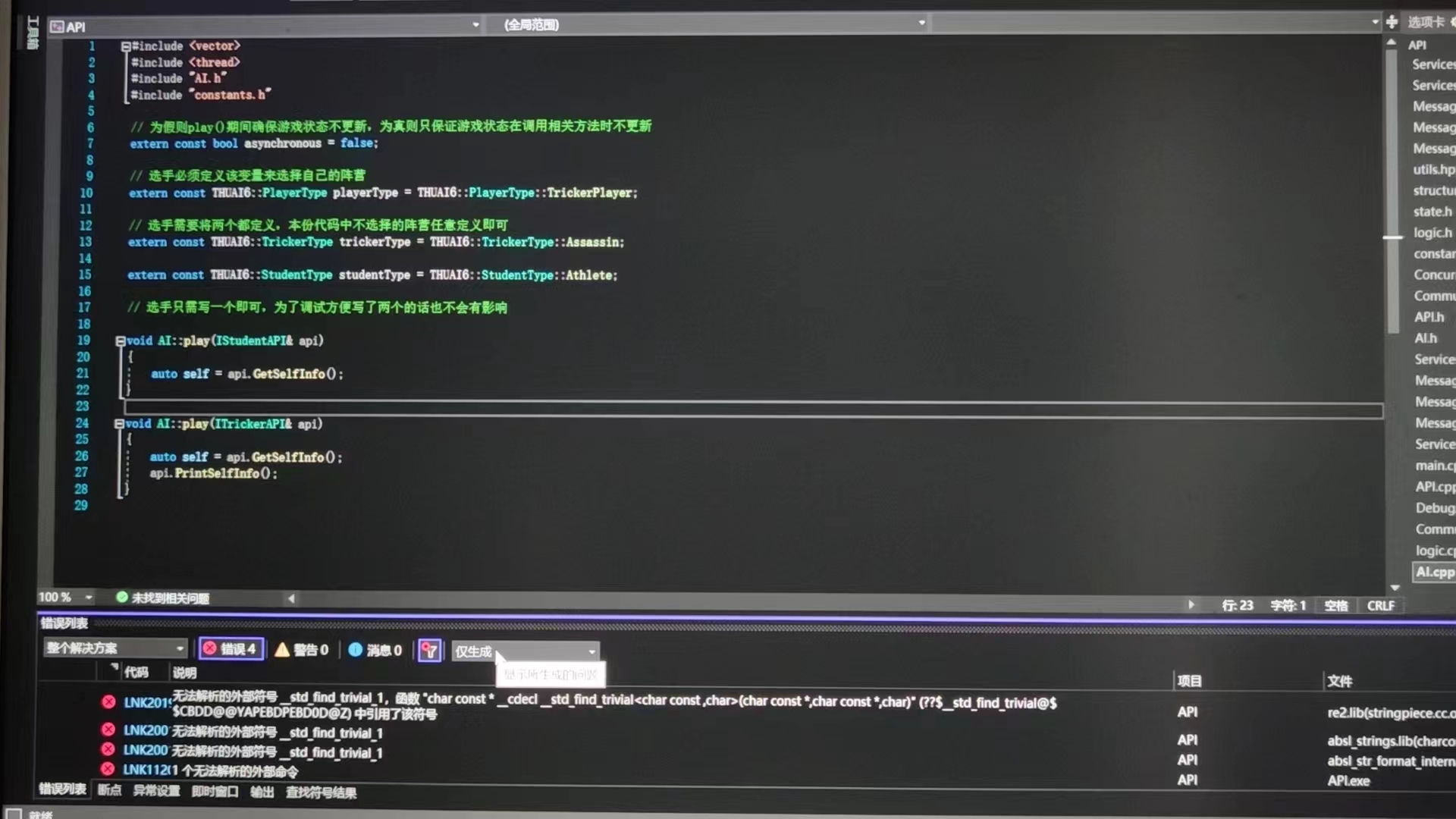The height and width of the screenshot is (819, 1456).
Task: Click the green no-issues-found check icon
Action: coord(121,598)
